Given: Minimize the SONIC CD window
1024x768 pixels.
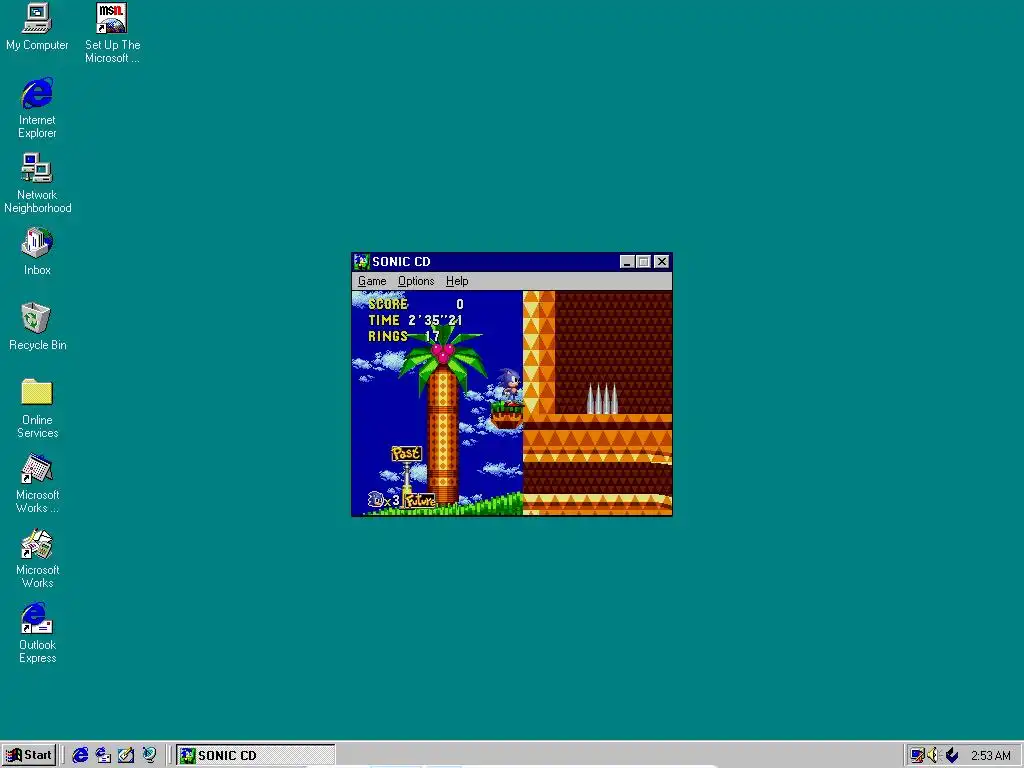Looking at the screenshot, I should (627, 262).
